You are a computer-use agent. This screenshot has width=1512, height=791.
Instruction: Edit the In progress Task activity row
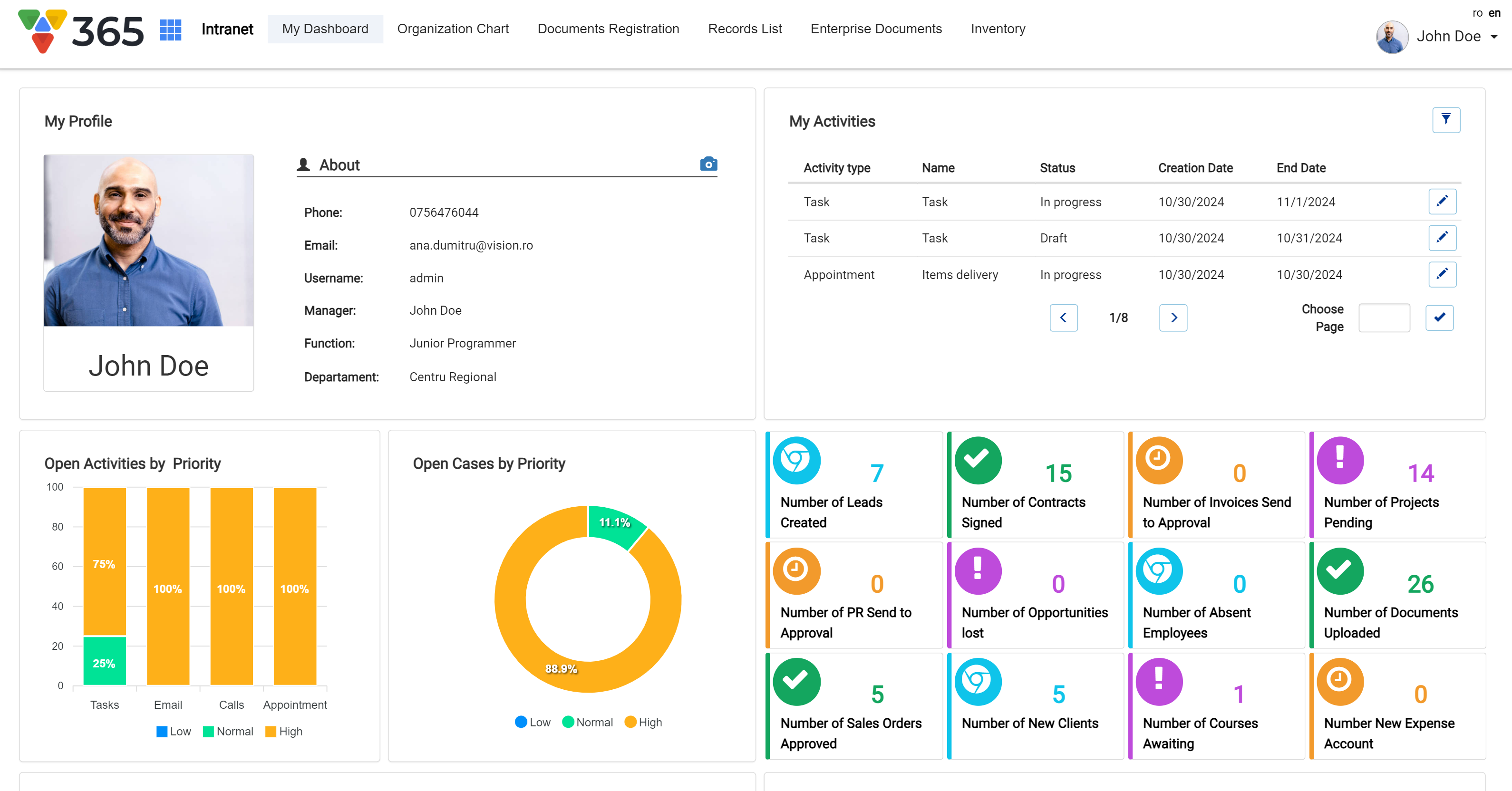coord(1442,201)
